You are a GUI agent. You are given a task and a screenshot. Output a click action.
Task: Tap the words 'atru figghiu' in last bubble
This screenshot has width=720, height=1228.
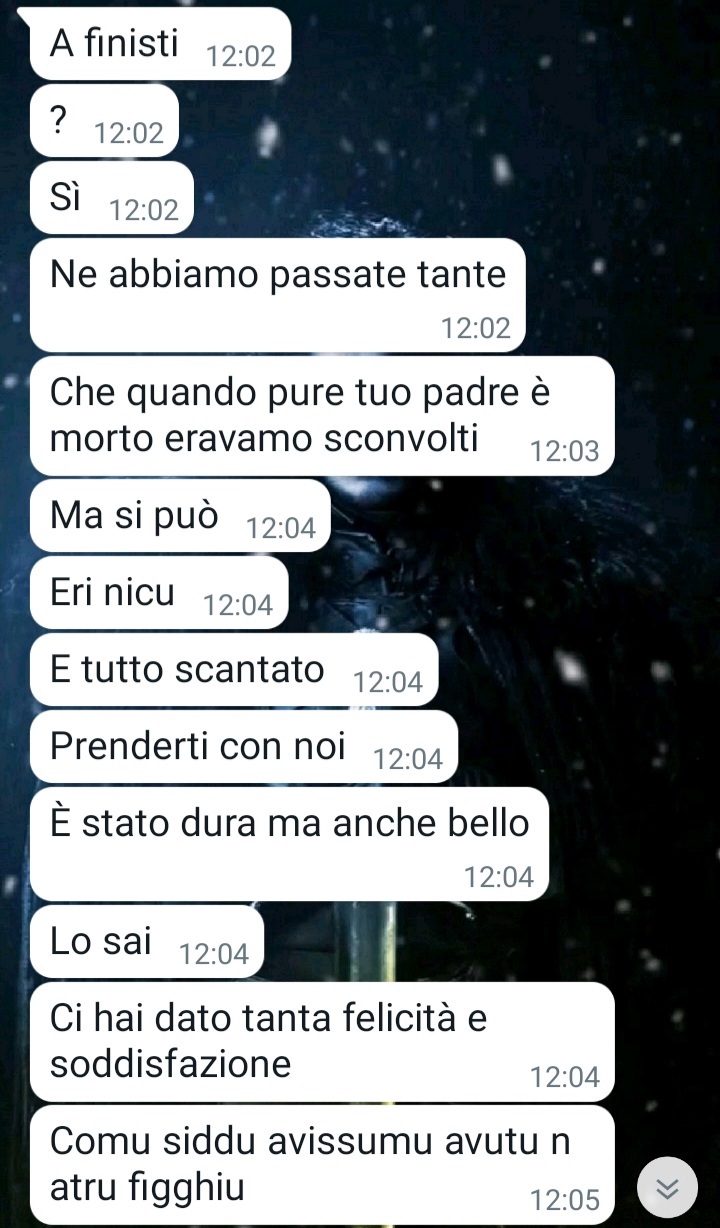pos(147,1187)
